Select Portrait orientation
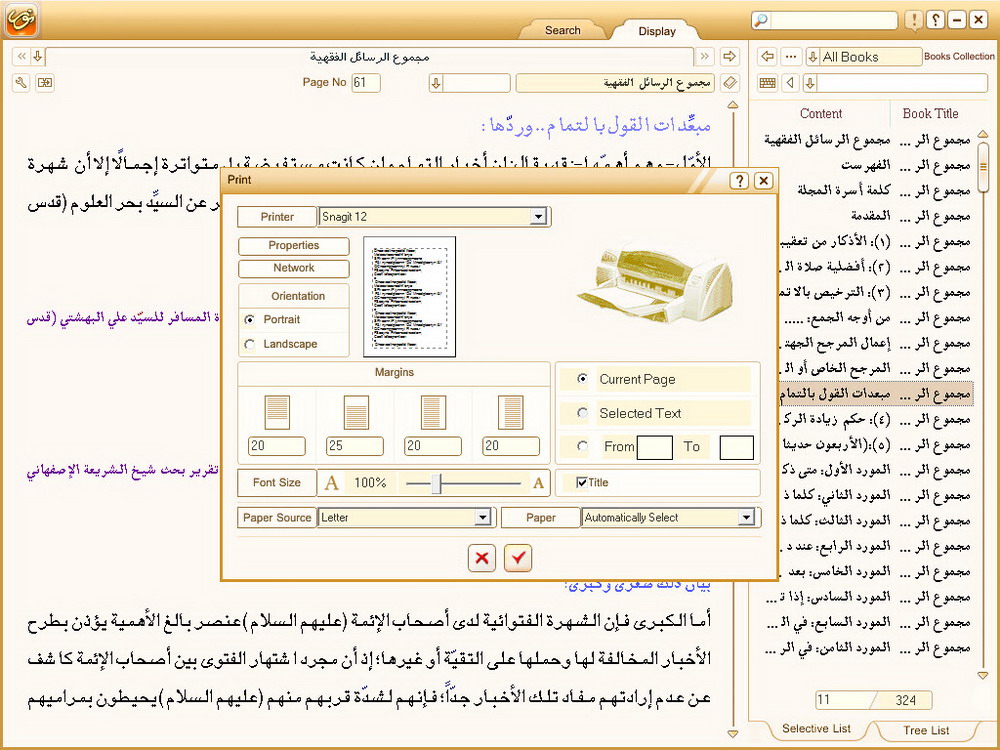Screen dimensions: 1000x750 249,320
